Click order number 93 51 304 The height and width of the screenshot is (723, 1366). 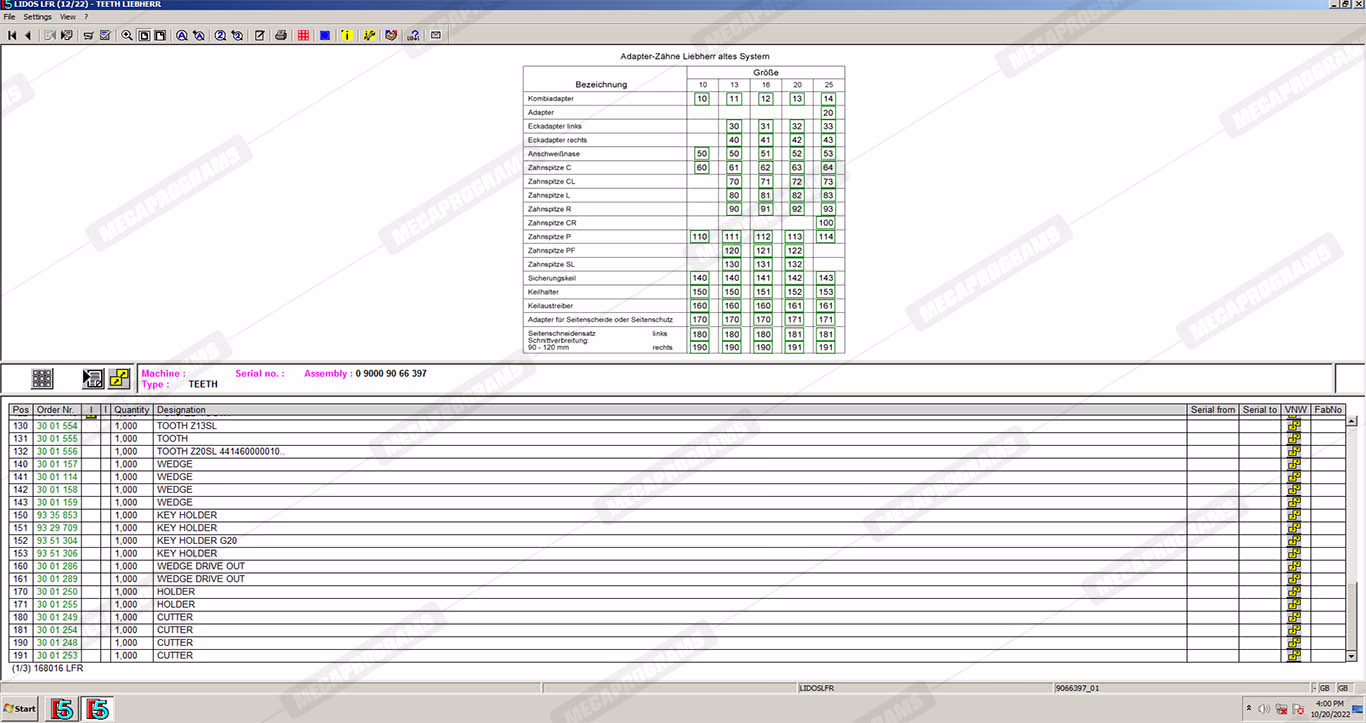click(57, 541)
